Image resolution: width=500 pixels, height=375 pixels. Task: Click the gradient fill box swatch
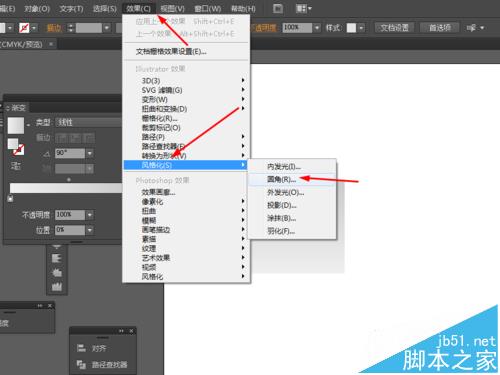tap(13, 144)
